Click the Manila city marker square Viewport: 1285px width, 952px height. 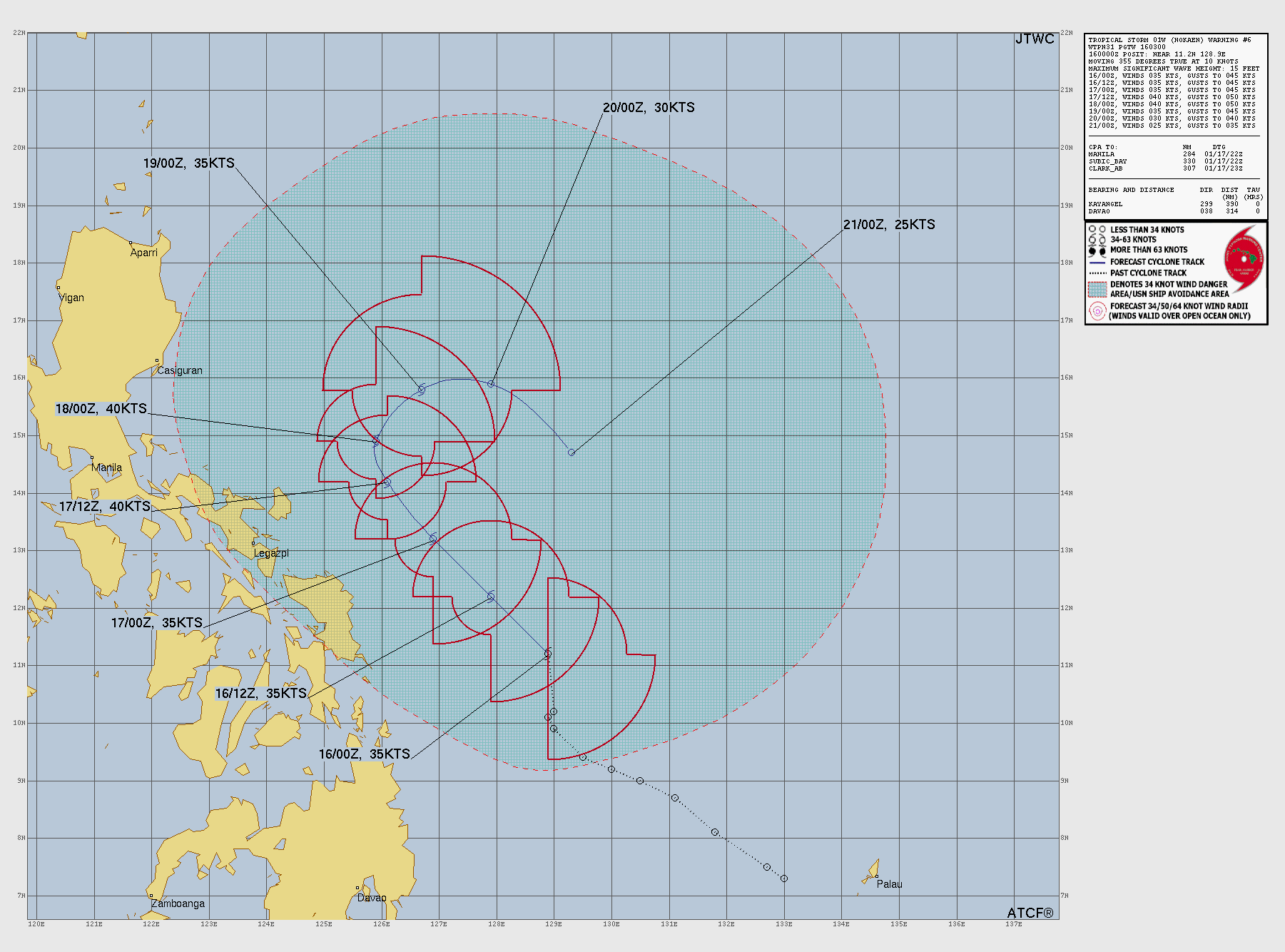tap(92, 457)
